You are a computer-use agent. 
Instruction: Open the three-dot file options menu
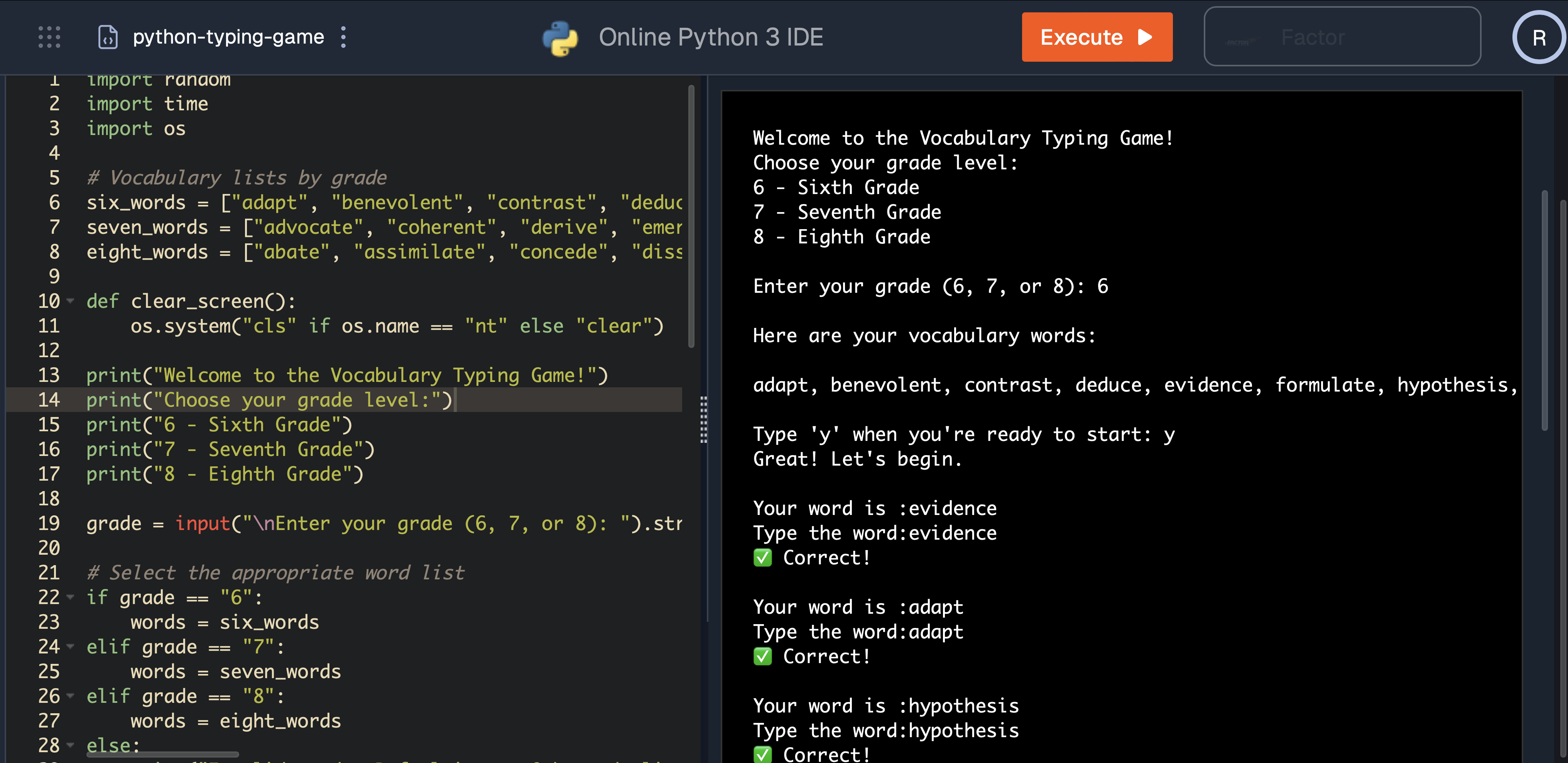pos(344,37)
